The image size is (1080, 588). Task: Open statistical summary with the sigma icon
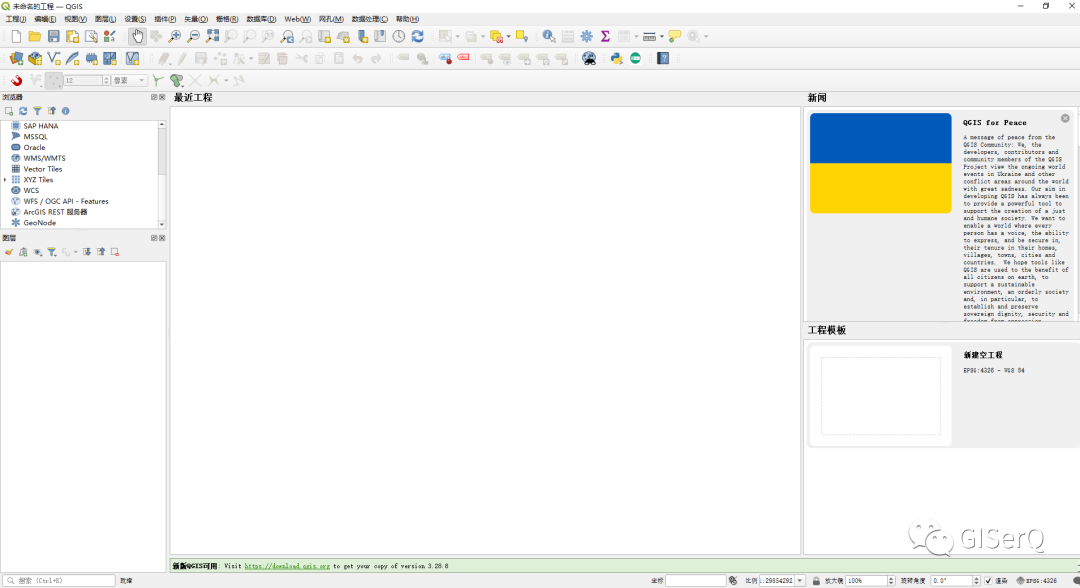click(x=605, y=36)
